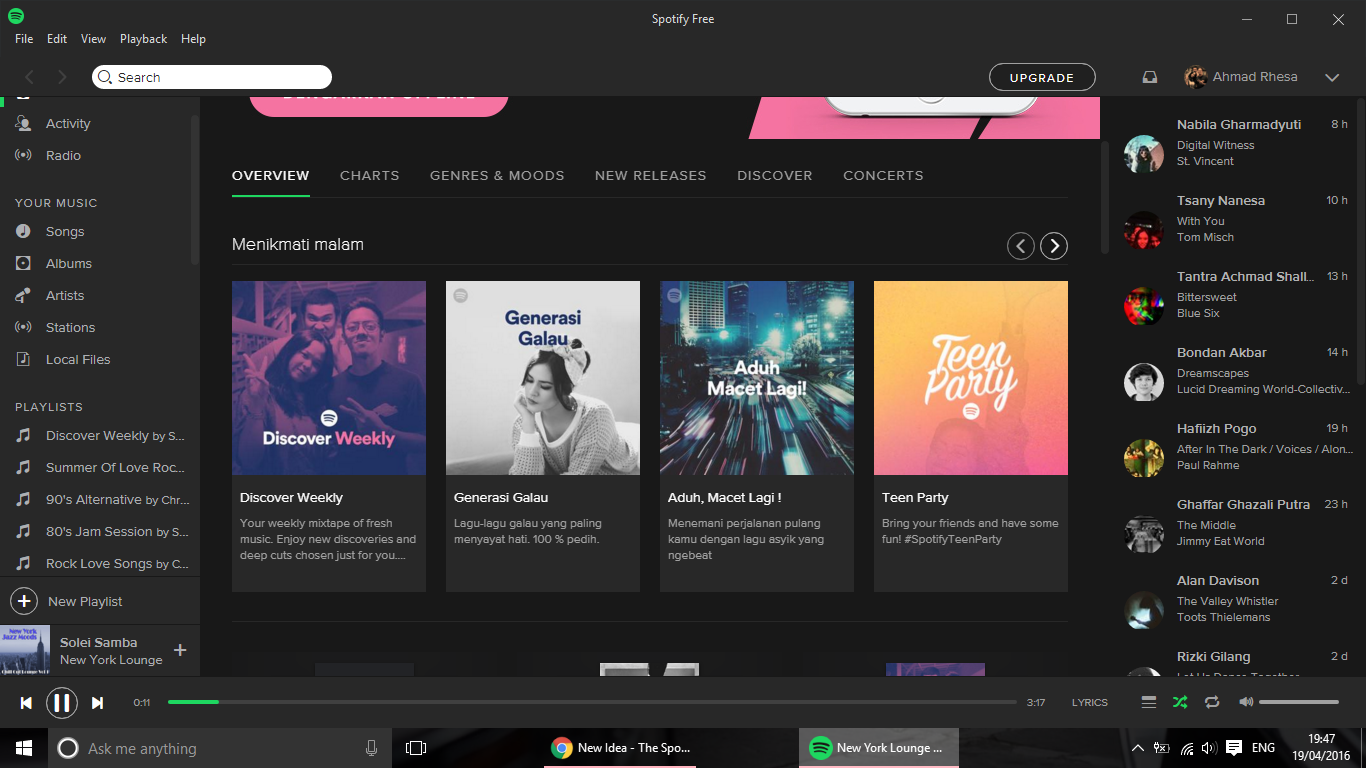The image size is (1366, 768).
Task: Open song The Middle in friend feed
Action: pyautogui.click(x=1206, y=525)
